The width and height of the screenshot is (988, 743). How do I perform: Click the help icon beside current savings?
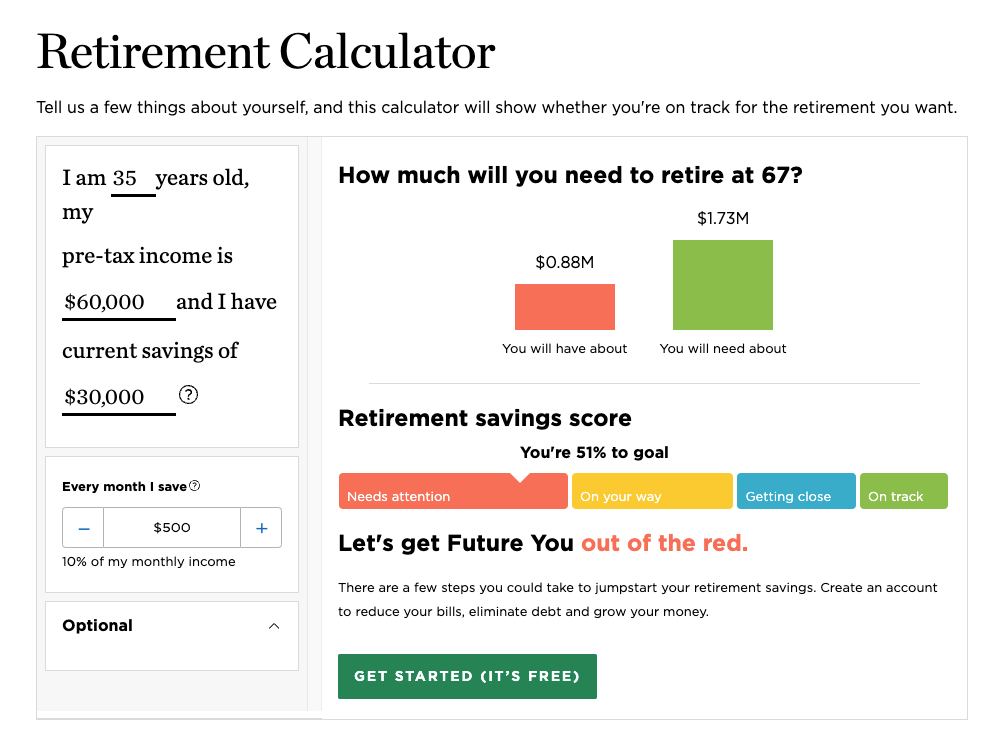tap(188, 395)
